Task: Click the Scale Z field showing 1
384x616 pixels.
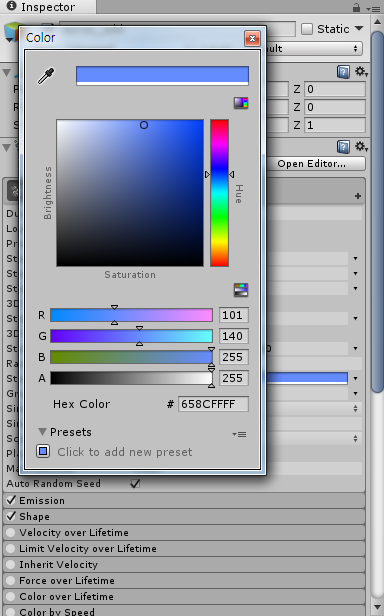Action: (335, 125)
